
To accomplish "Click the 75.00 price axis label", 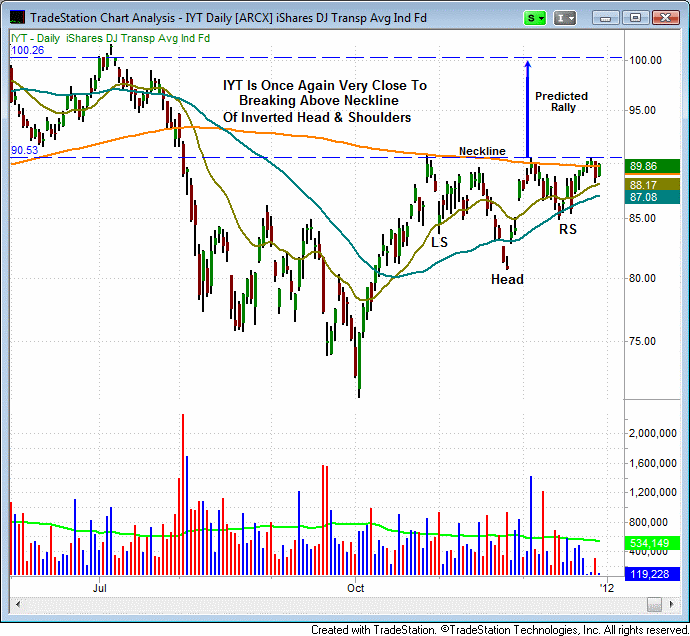I will pyautogui.click(x=642, y=341).
